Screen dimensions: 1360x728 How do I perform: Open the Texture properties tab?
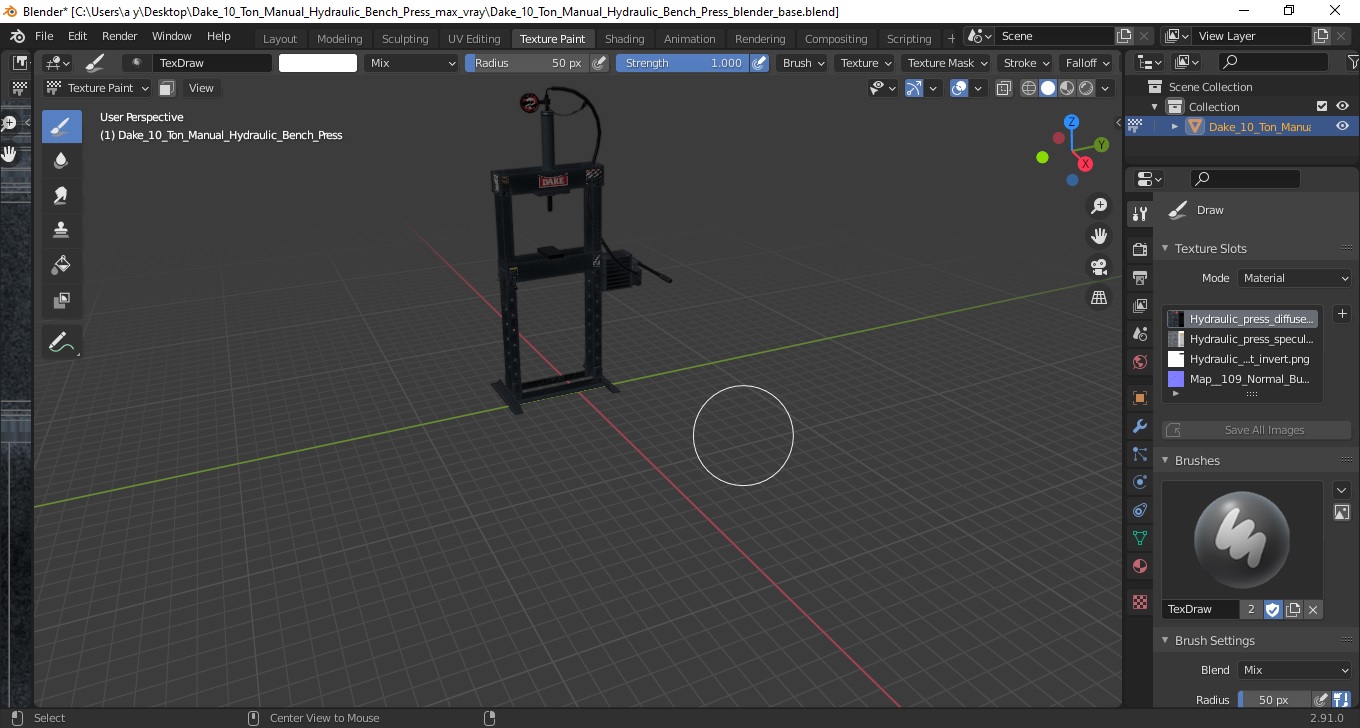(1139, 602)
